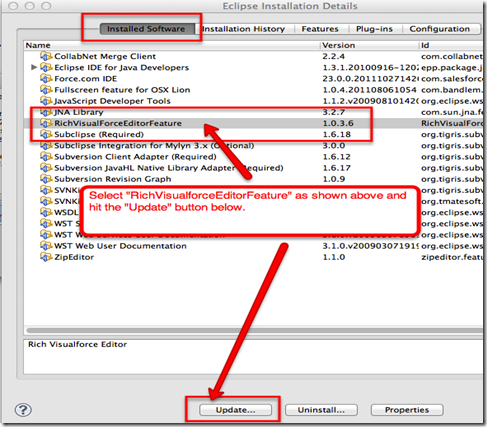Click version 1.1.0 of ZipEditor
This screenshot has height=427, width=487.
click(x=334, y=257)
